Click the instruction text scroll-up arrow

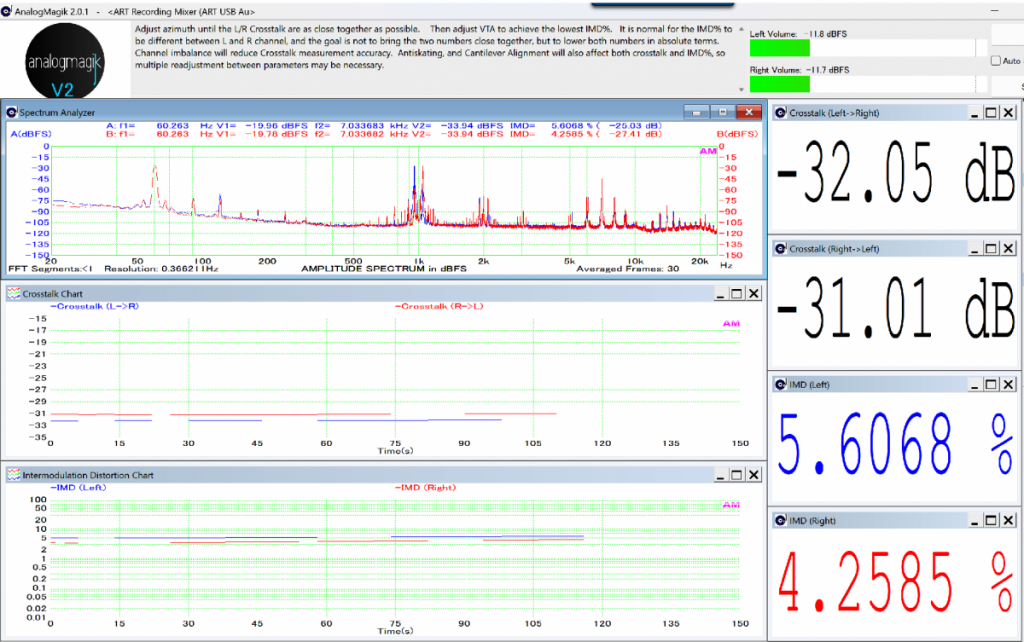click(741, 29)
